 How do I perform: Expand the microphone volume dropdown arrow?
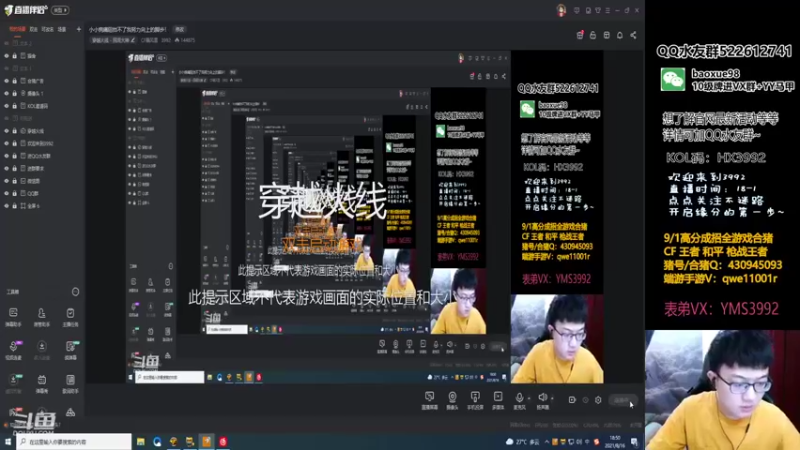point(529,398)
